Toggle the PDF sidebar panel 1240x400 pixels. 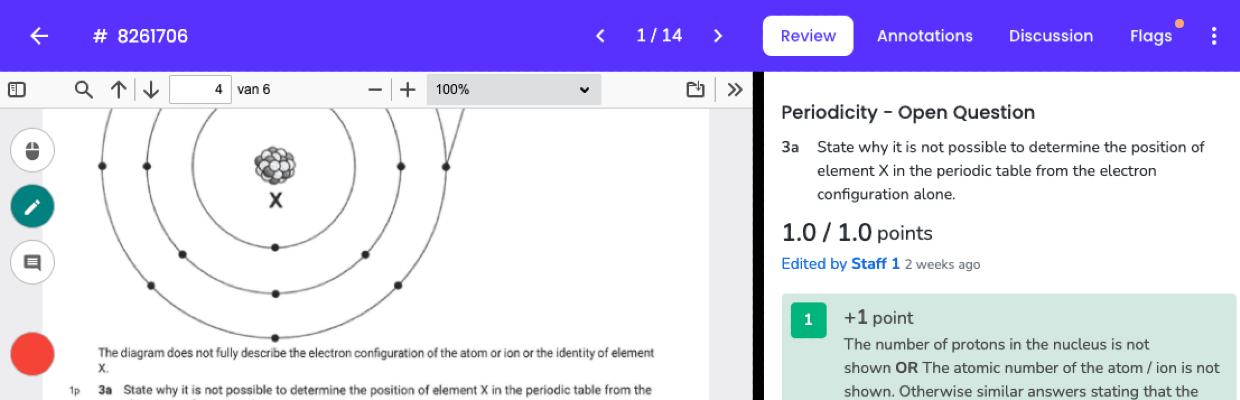pyautogui.click(x=16, y=90)
